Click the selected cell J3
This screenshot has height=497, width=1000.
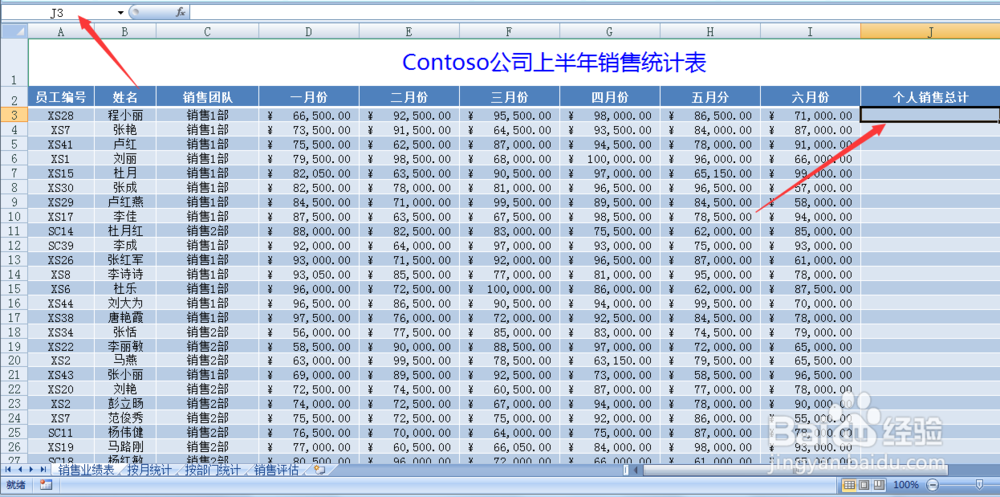(930, 115)
